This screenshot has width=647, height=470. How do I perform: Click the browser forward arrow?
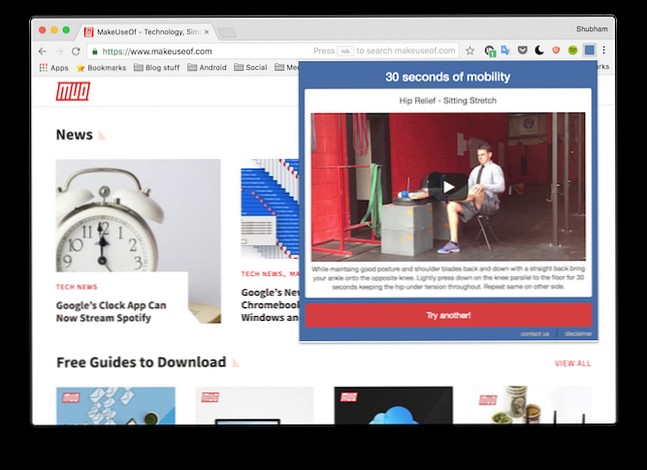pos(59,51)
